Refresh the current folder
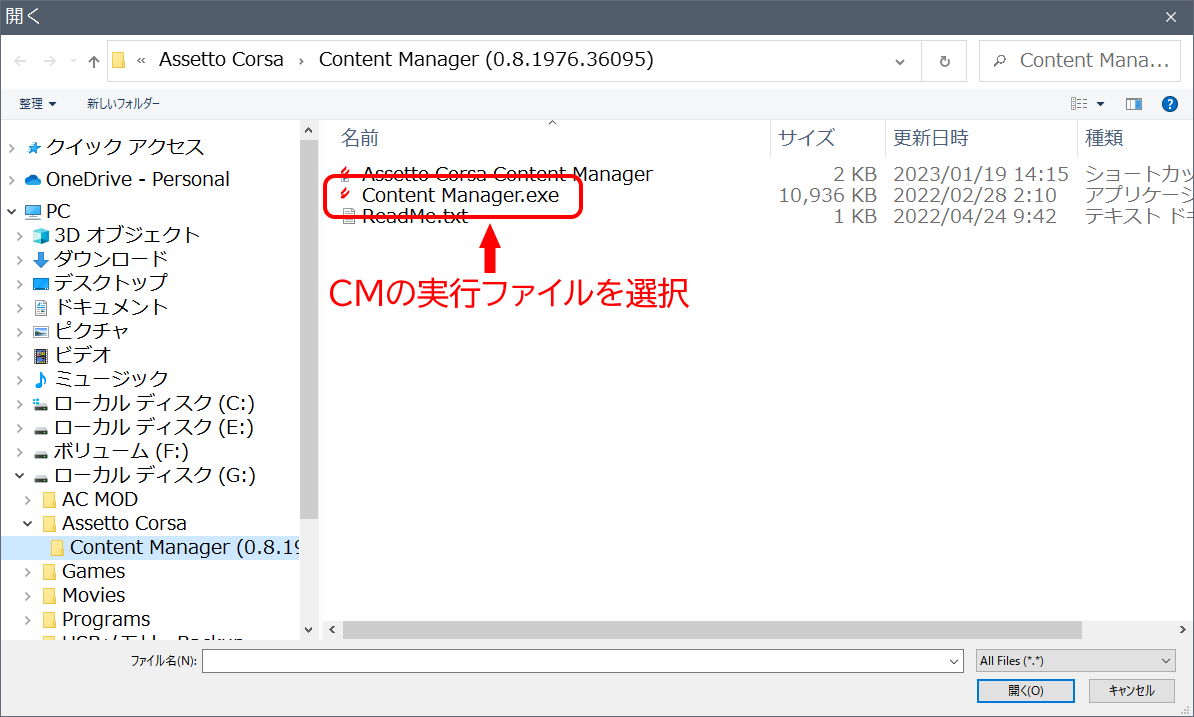The width and height of the screenshot is (1194, 717). (x=944, y=61)
